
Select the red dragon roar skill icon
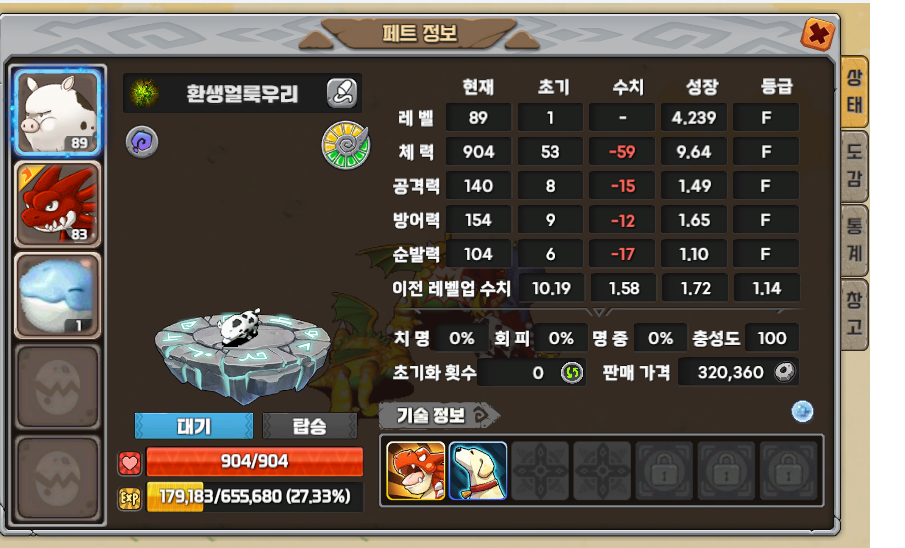[x=416, y=471]
